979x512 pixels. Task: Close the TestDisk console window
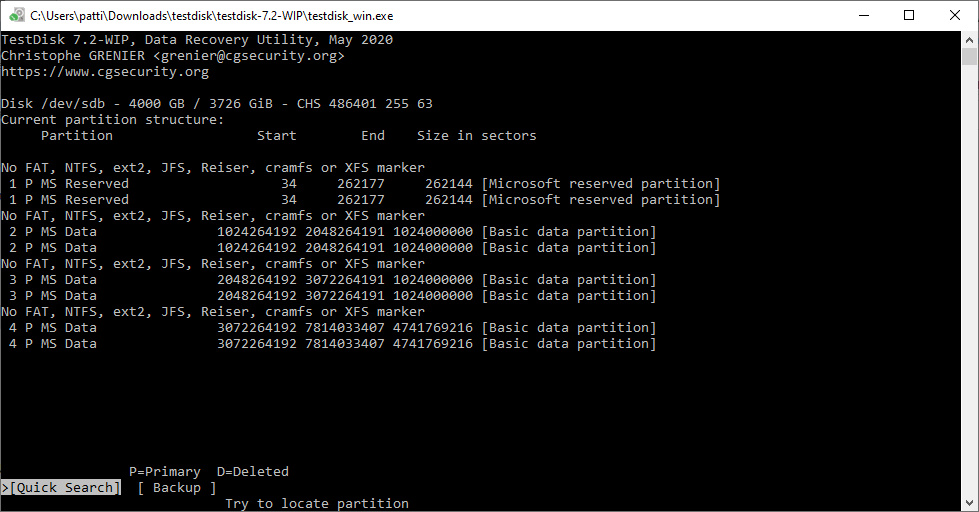[x=955, y=16]
